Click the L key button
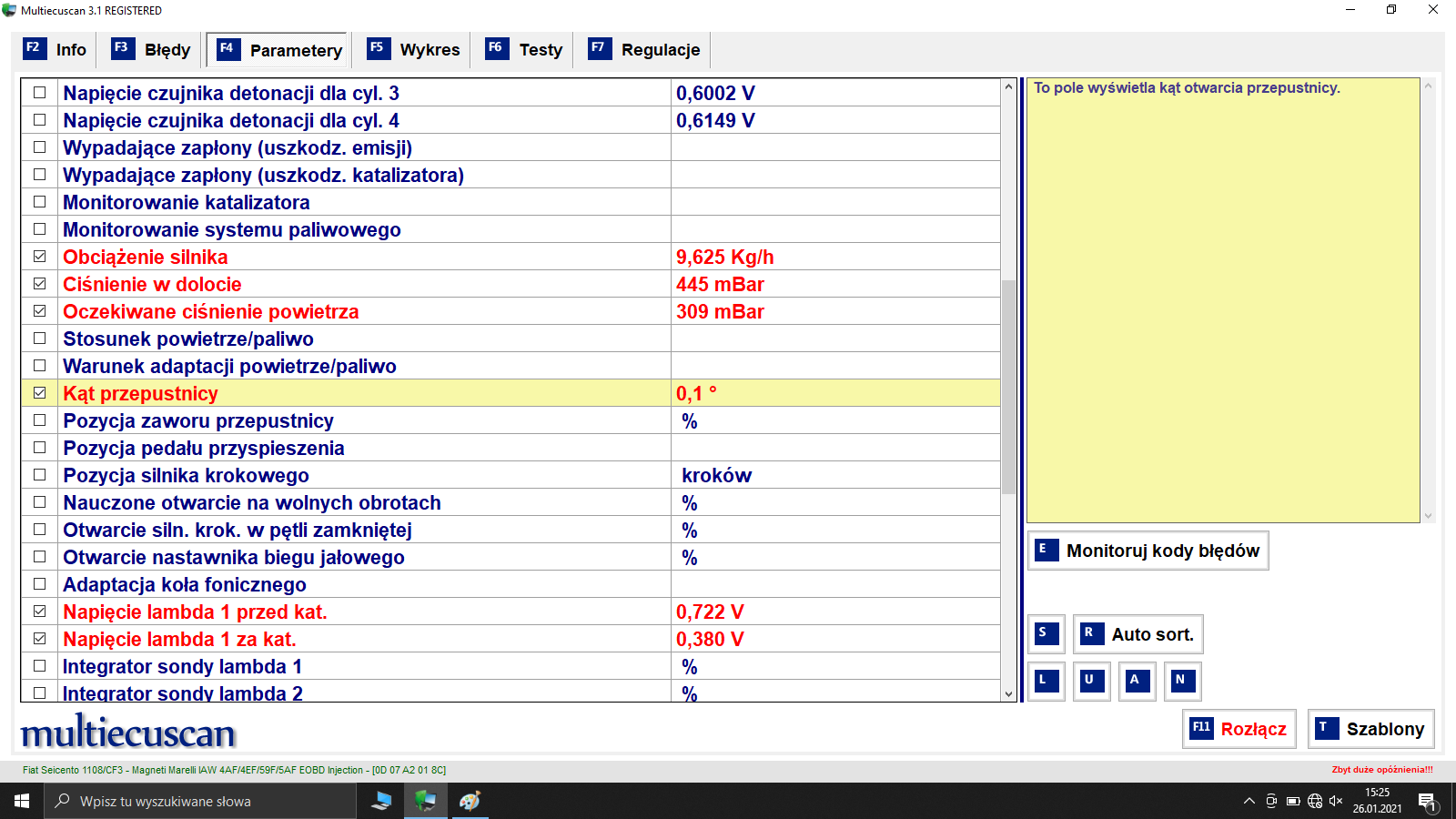This screenshot has width=1456, height=819. tap(1046, 681)
